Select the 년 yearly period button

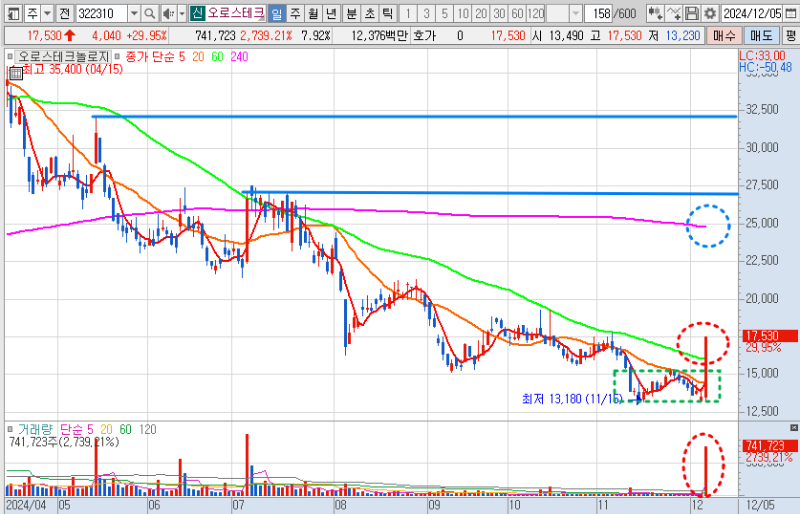coord(331,13)
